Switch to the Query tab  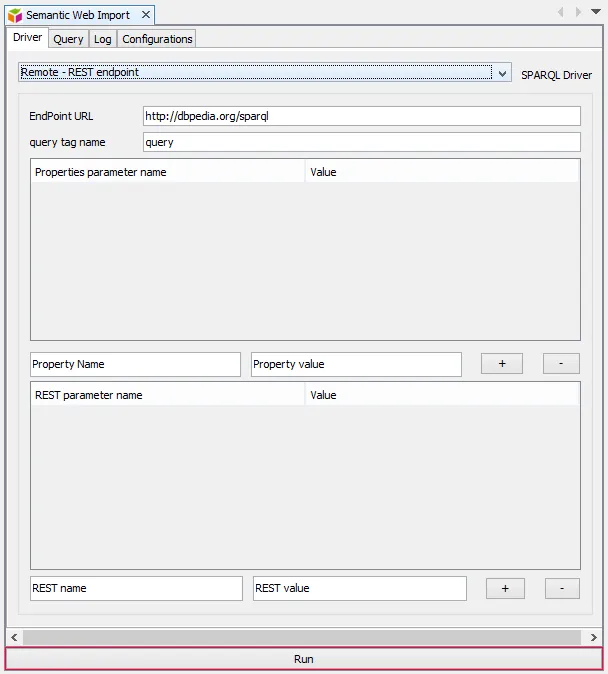click(x=68, y=39)
